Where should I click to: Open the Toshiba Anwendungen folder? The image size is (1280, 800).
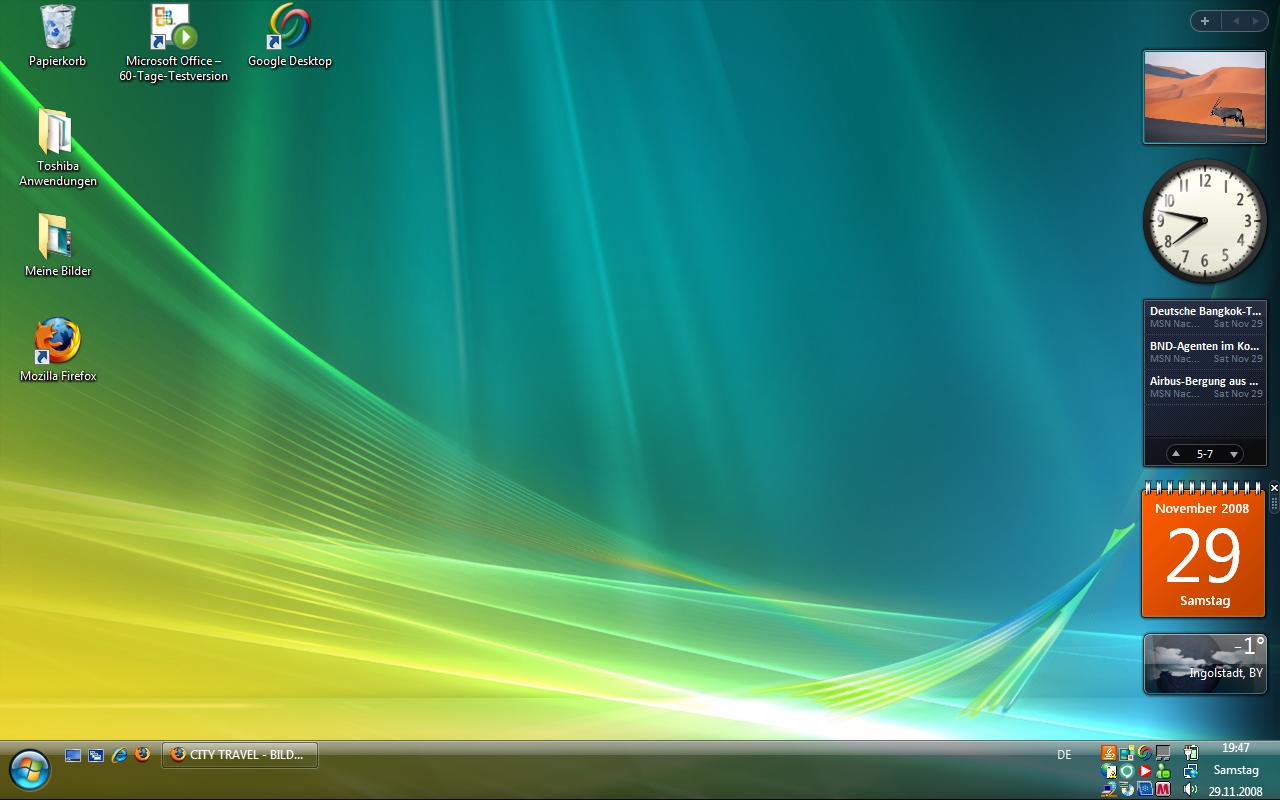[57, 134]
